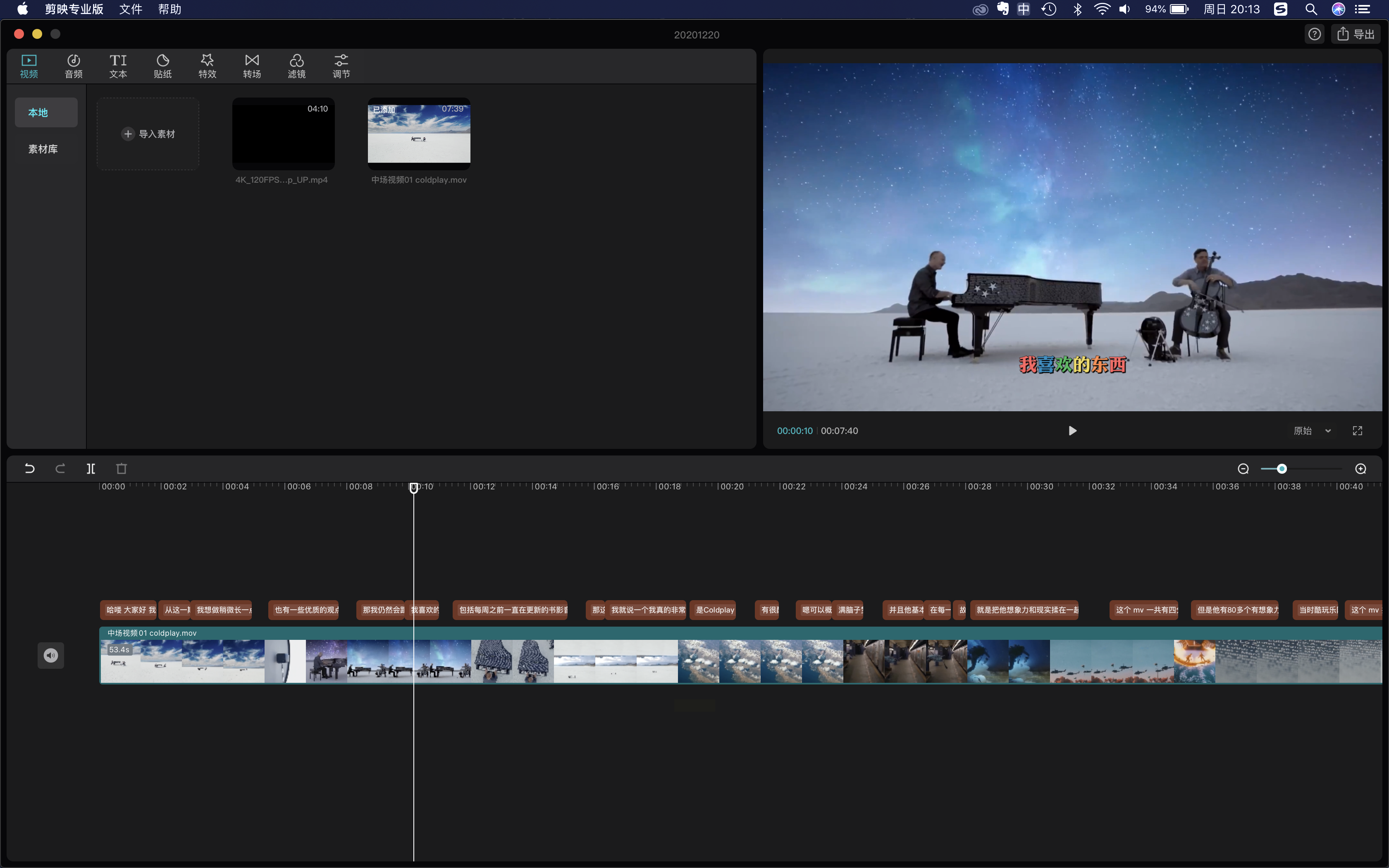
Task: Switch to the 素材库 tab
Action: [43, 149]
